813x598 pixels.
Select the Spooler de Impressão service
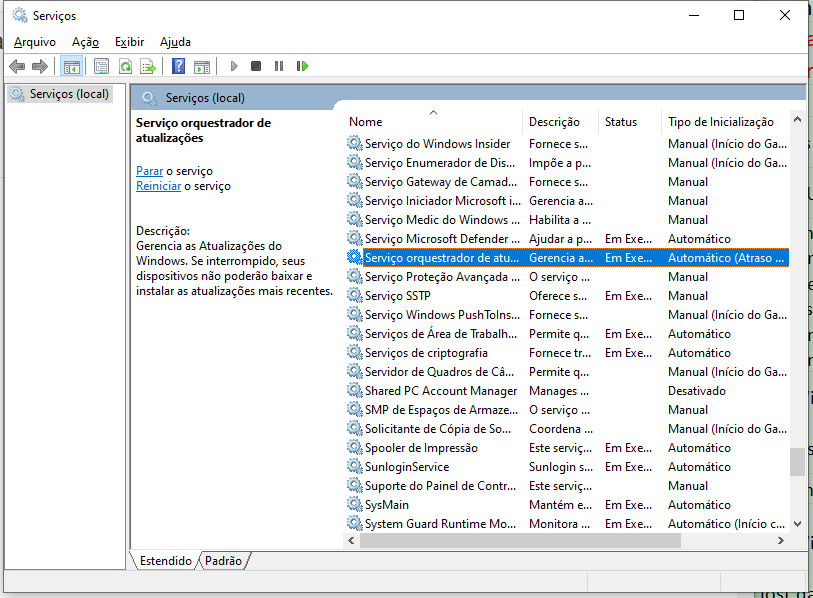pos(420,447)
